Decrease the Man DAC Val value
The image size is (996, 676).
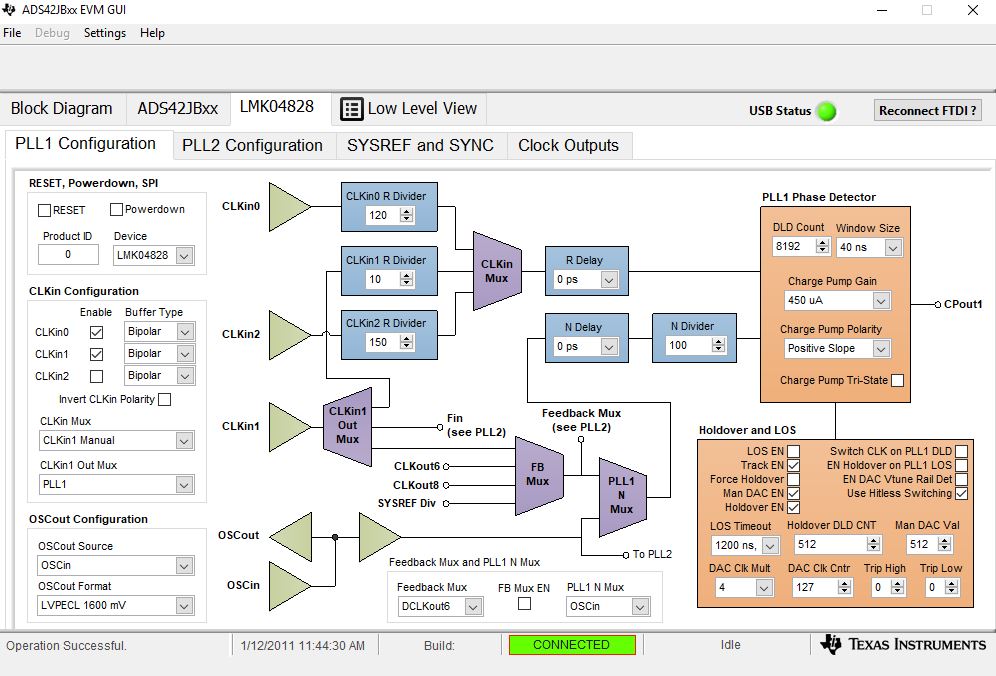[945, 548]
